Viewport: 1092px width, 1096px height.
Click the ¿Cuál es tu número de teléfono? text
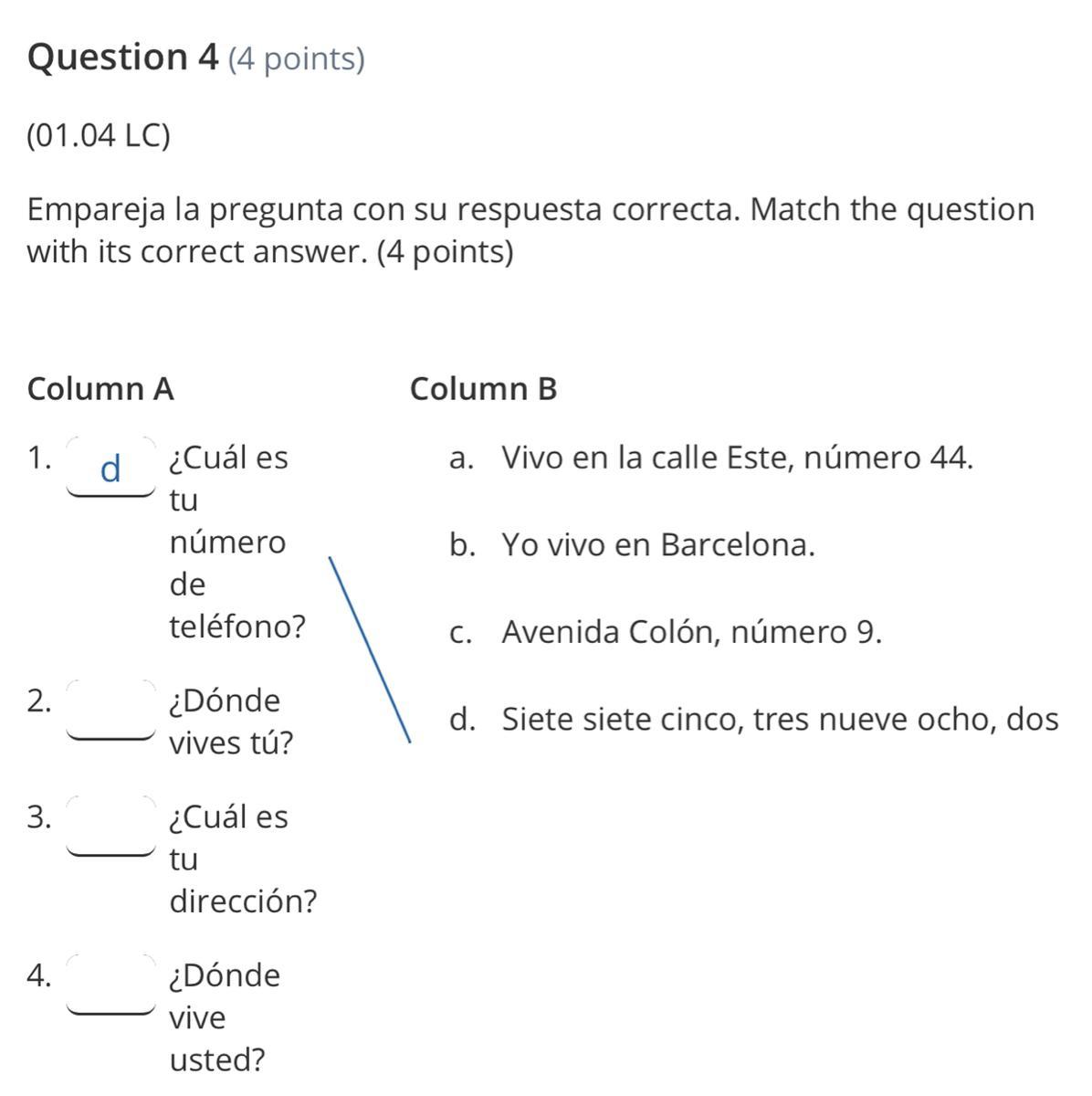pos(237,542)
